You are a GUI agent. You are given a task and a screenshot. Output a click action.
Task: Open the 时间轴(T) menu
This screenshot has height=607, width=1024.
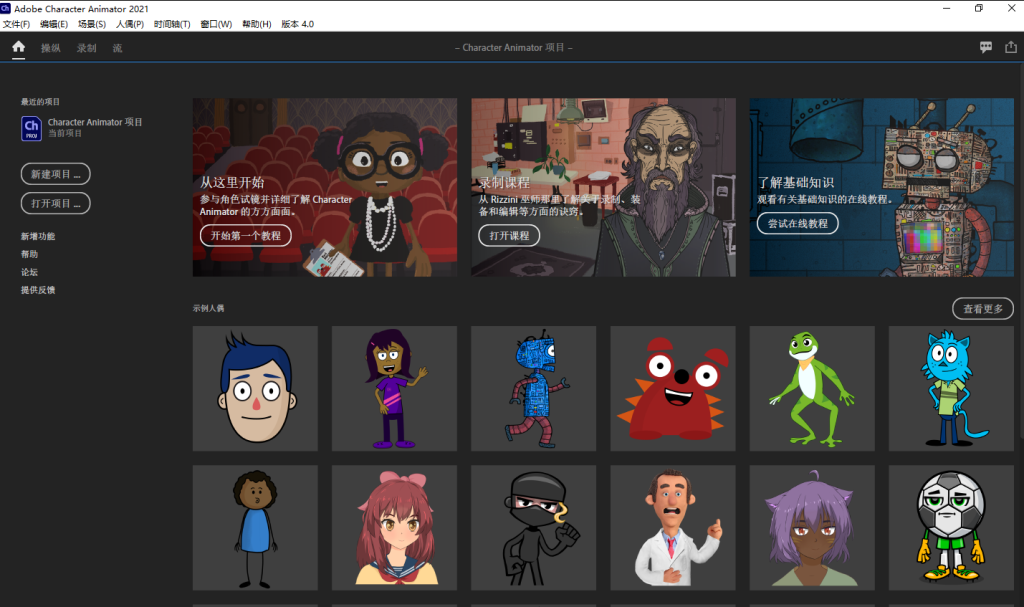click(172, 24)
